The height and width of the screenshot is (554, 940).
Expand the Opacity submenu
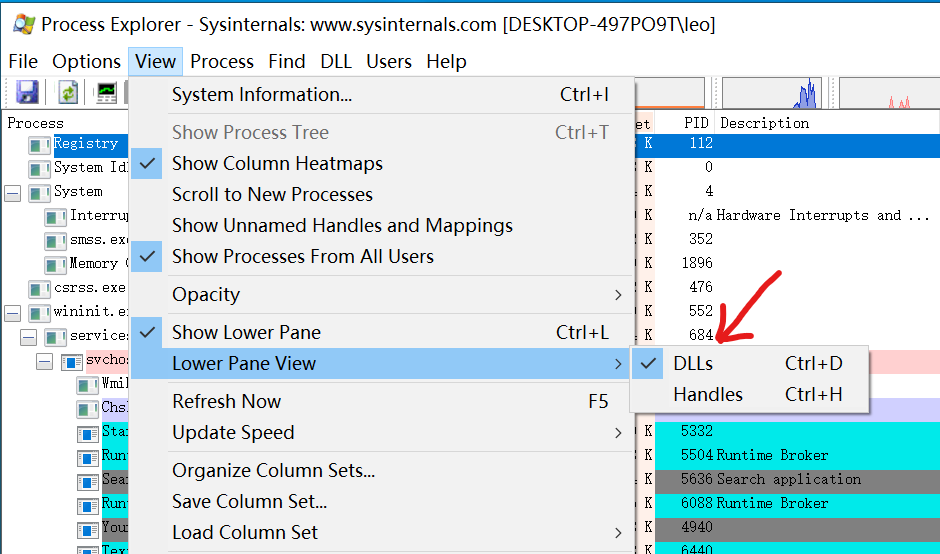pos(382,294)
